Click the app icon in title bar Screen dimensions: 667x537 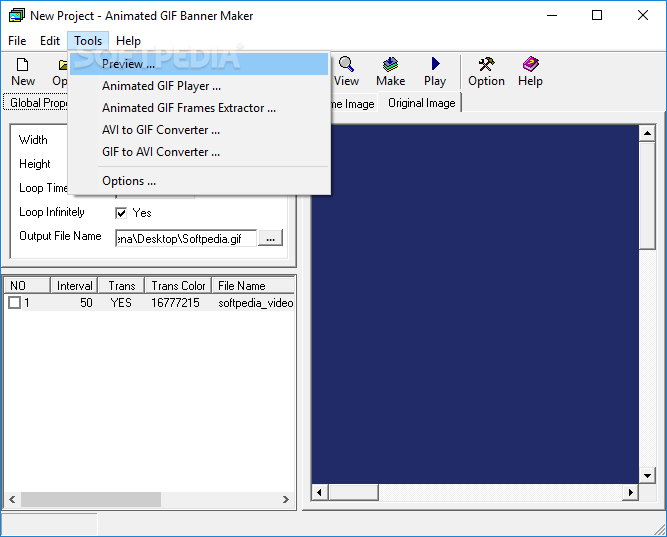[17, 16]
